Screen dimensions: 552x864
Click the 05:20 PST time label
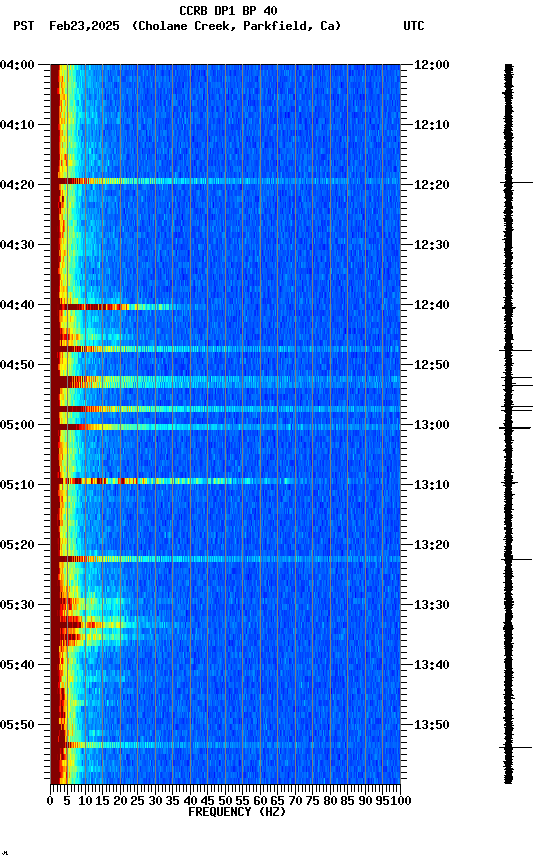tap(17, 546)
